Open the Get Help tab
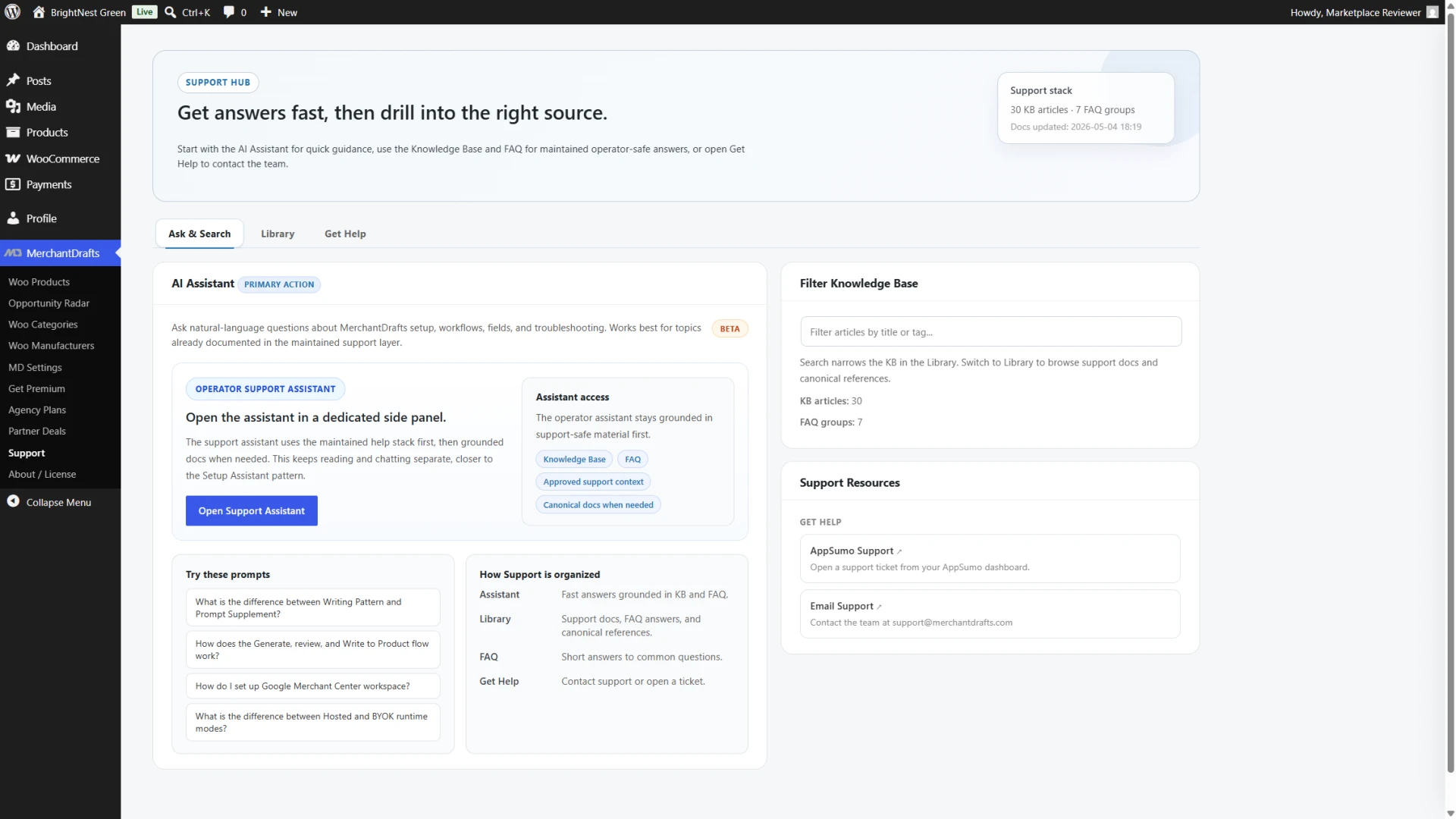The image size is (1456, 819). click(345, 234)
